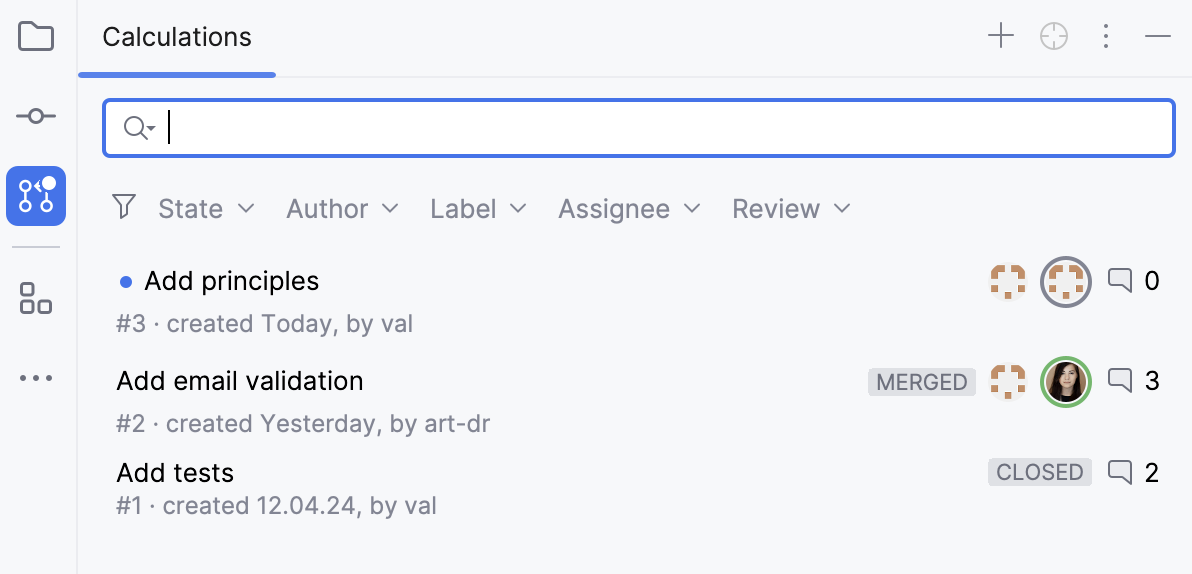
Task: Minimize the panel with the dash icon
Action: click(x=1158, y=37)
